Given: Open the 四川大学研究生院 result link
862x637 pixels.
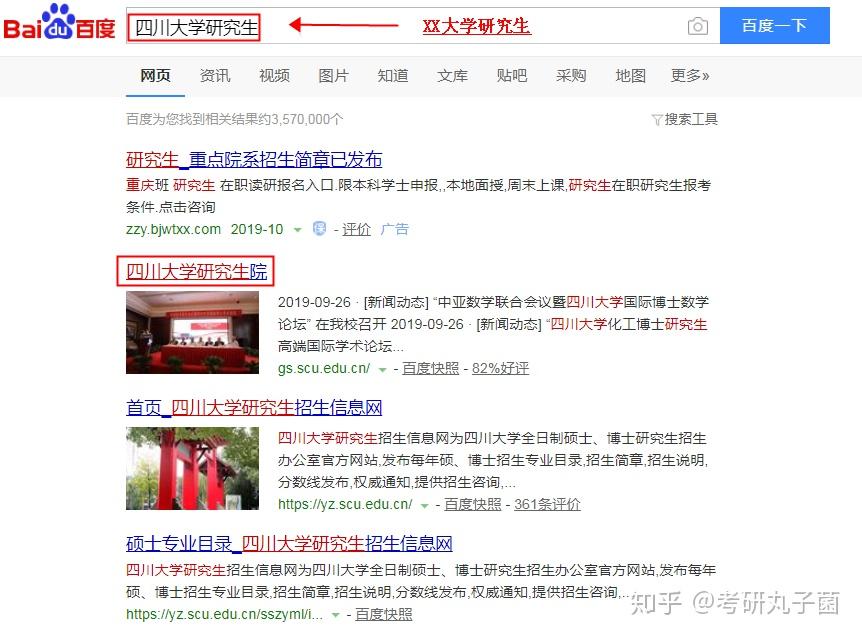Looking at the screenshot, I should 196,271.
